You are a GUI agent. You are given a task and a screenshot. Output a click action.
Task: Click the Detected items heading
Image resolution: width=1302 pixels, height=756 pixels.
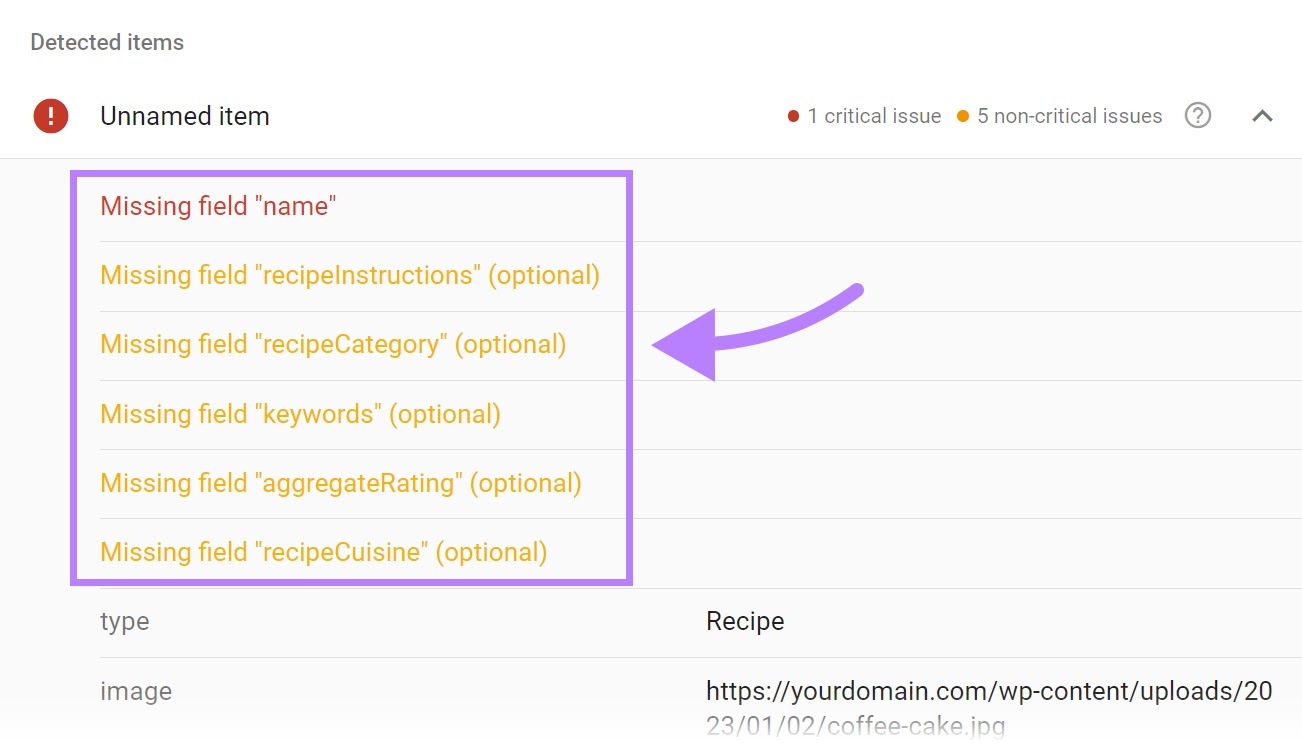point(107,43)
